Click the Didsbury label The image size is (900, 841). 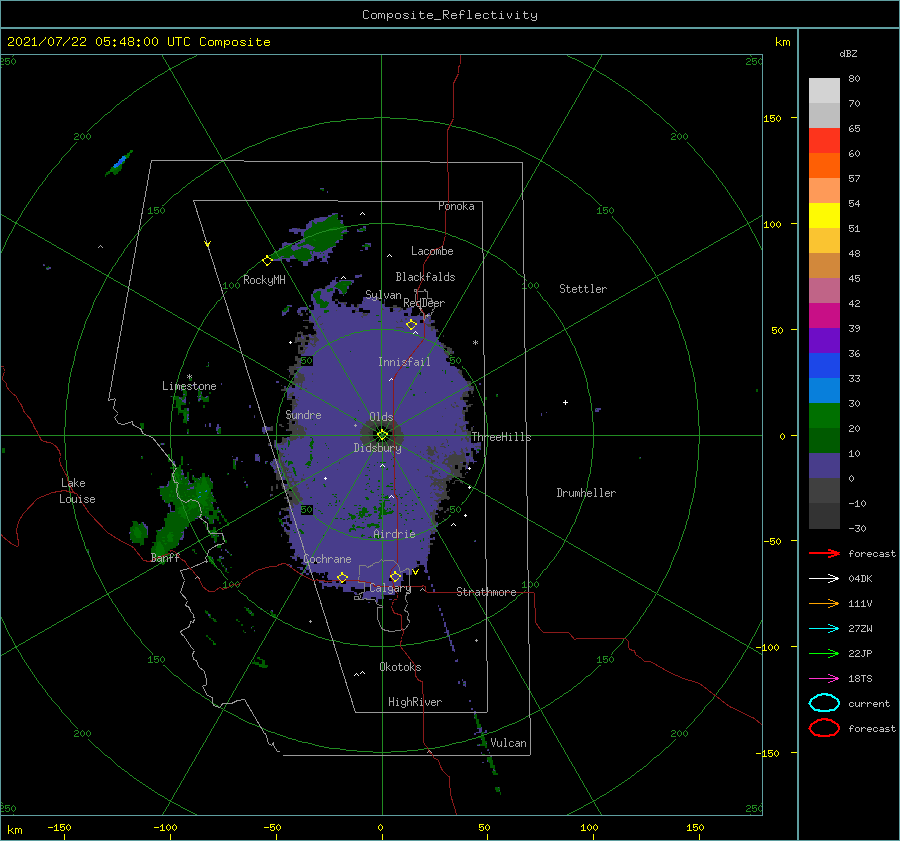377,448
